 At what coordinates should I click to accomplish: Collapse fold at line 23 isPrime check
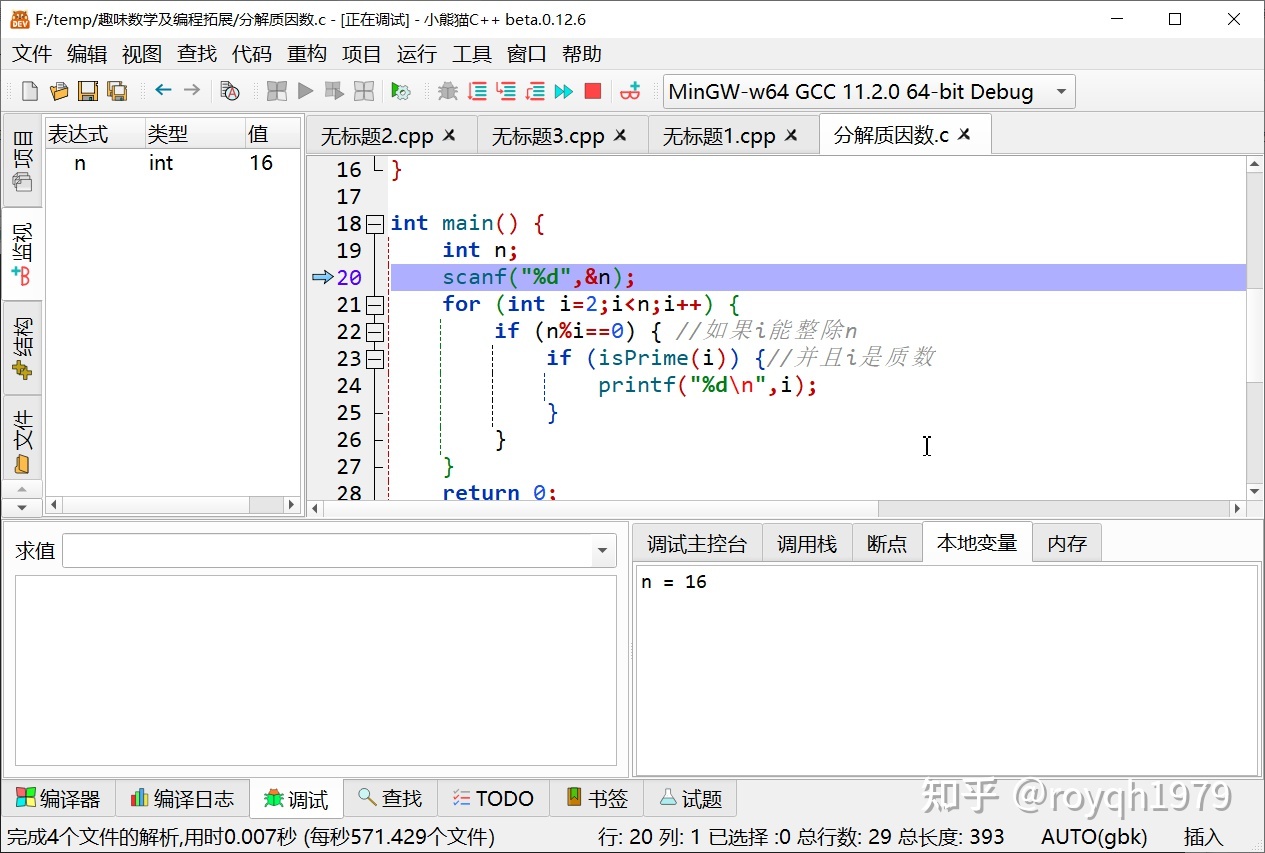375,359
